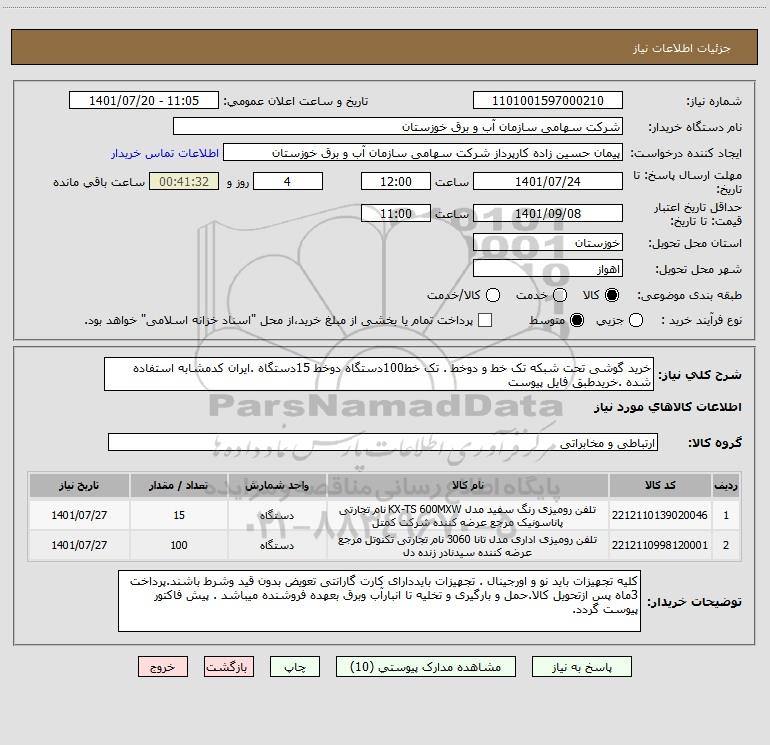
Task: Click the تانا 3060 product name cell
Action: point(468,546)
